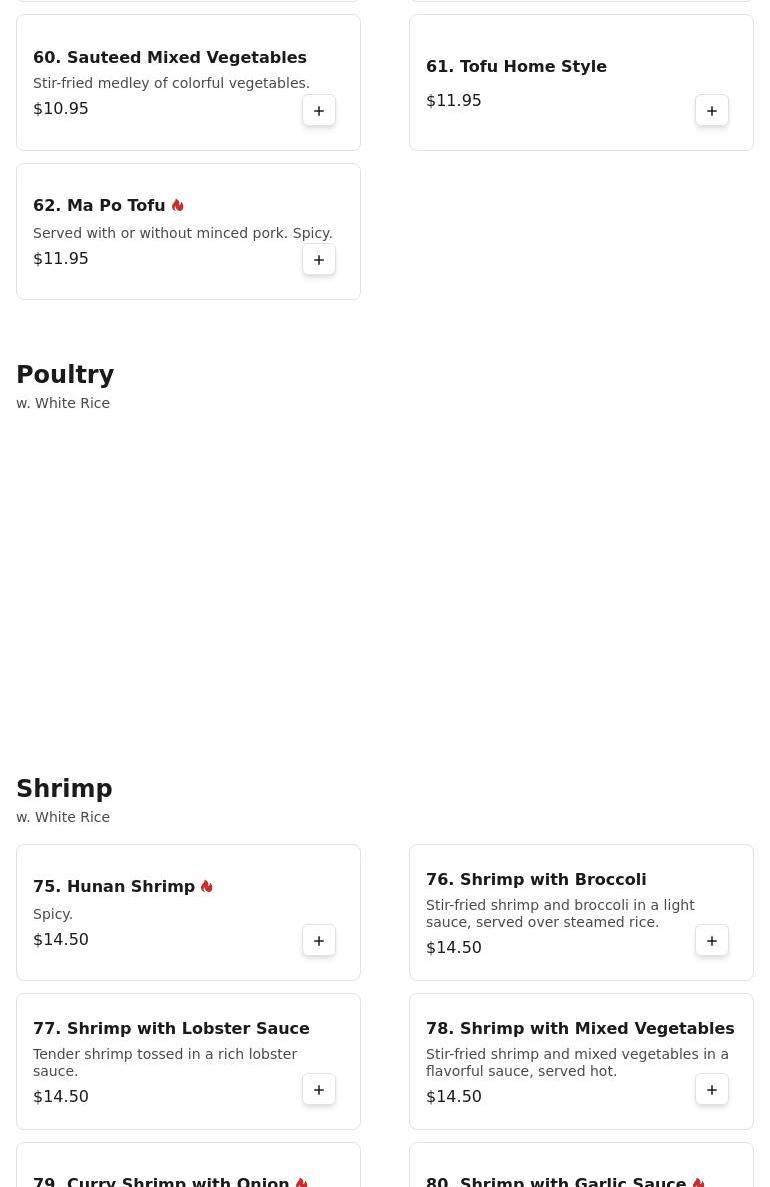Add Shrimp with Broccoli via plus icon
This screenshot has width=770, height=1187.
point(712,941)
